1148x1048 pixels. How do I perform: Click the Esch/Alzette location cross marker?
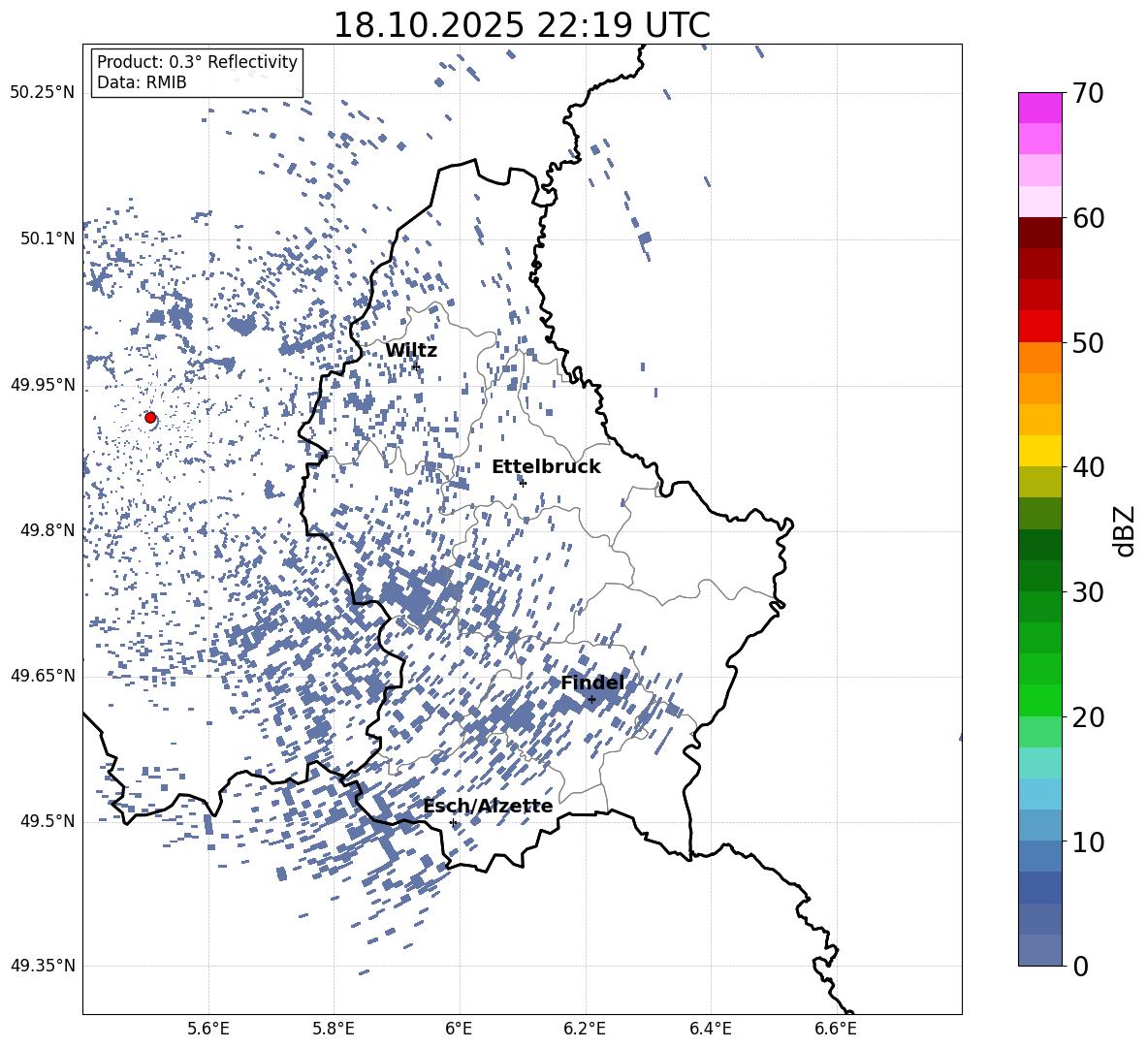tap(453, 822)
